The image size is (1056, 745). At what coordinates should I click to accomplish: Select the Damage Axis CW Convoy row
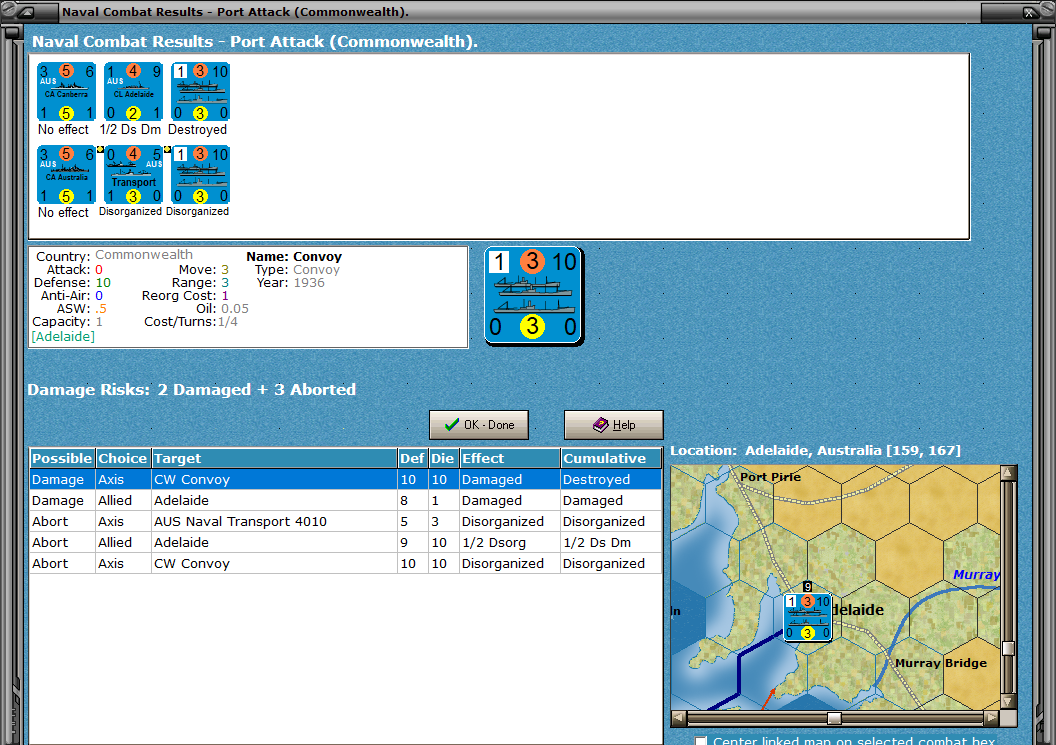345,480
